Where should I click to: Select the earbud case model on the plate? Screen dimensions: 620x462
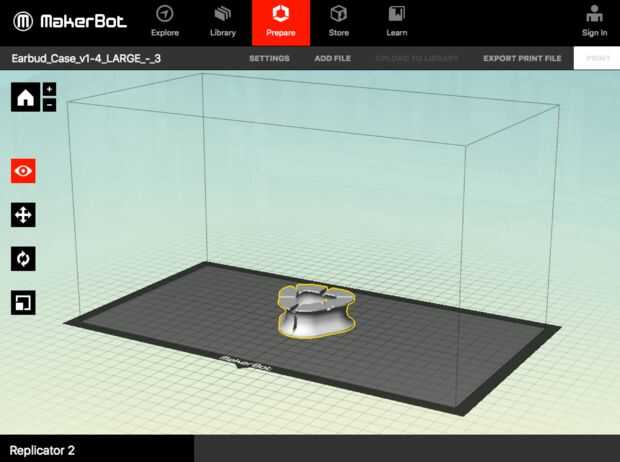pos(316,311)
